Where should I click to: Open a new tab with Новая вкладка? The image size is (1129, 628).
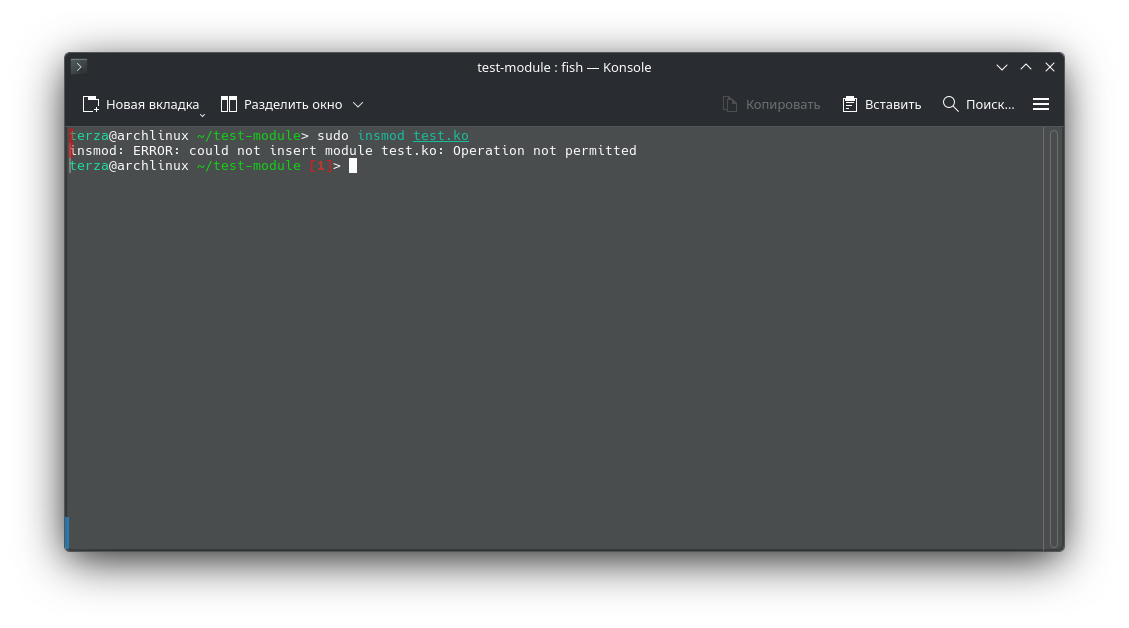tap(140, 104)
